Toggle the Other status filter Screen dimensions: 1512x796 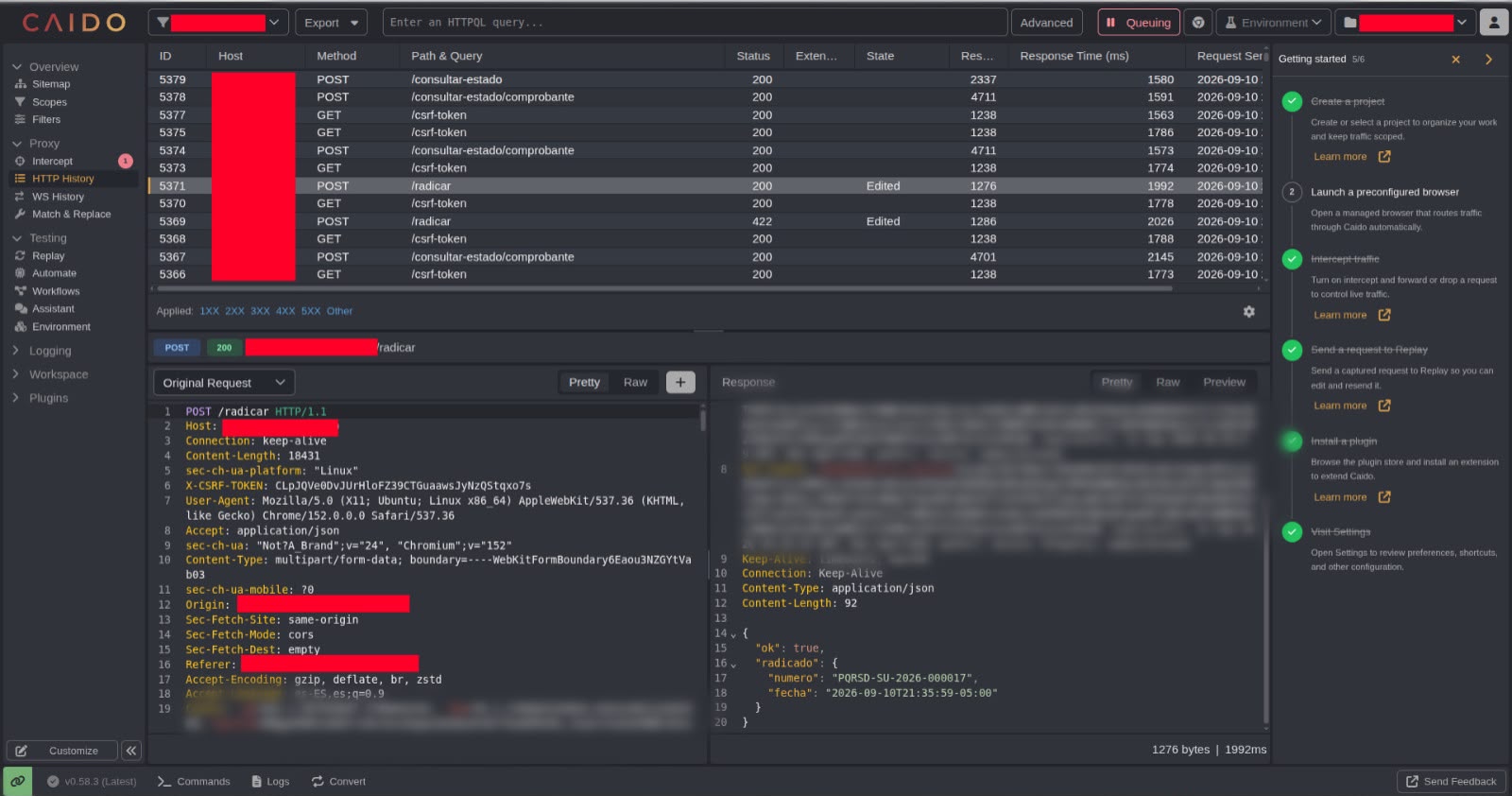339,311
